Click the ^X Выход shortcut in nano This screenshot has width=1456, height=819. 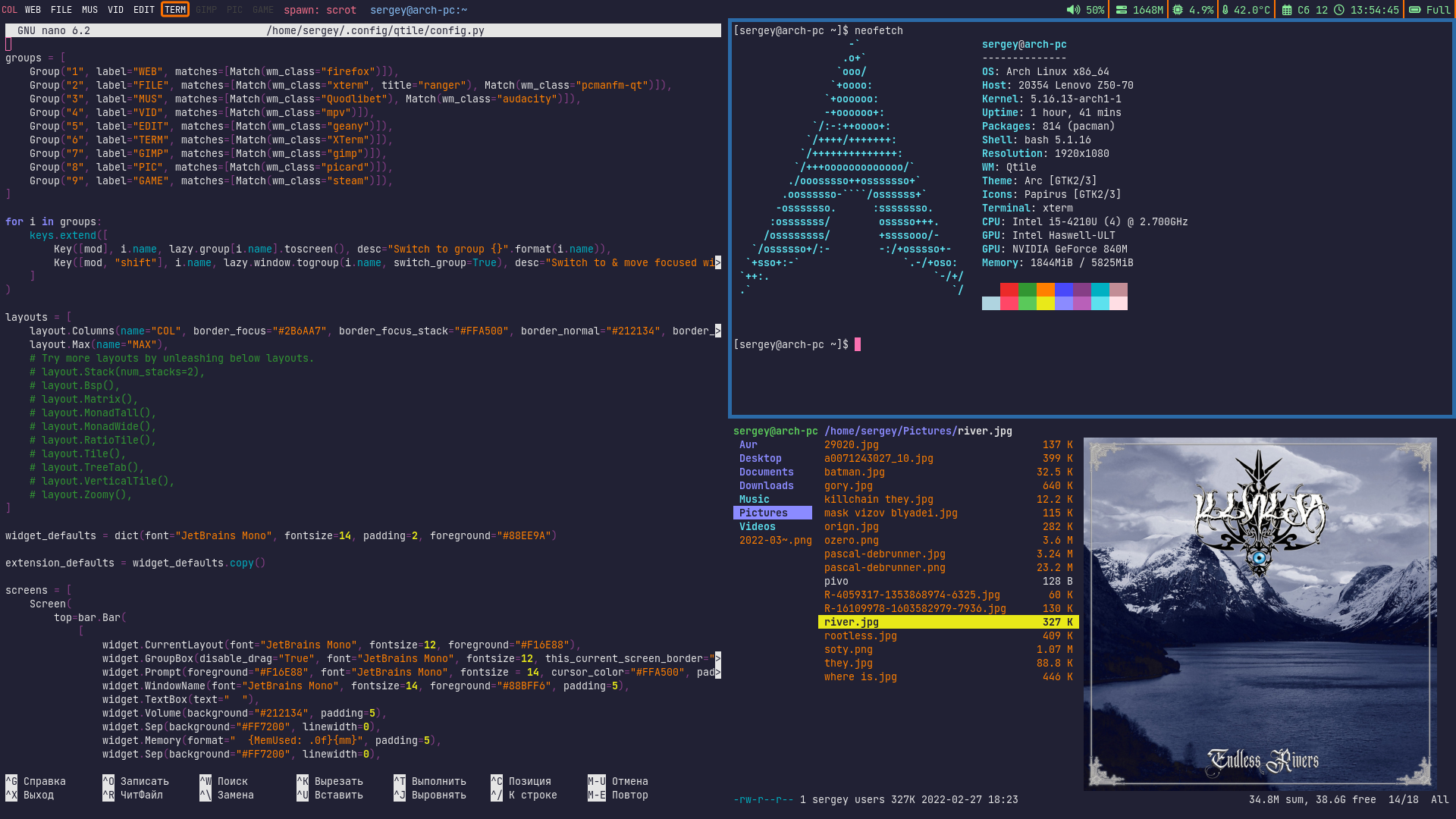point(30,795)
